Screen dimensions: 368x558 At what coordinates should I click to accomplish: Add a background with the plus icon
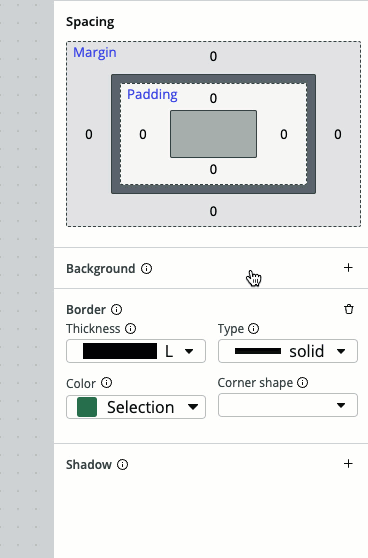pos(348,268)
